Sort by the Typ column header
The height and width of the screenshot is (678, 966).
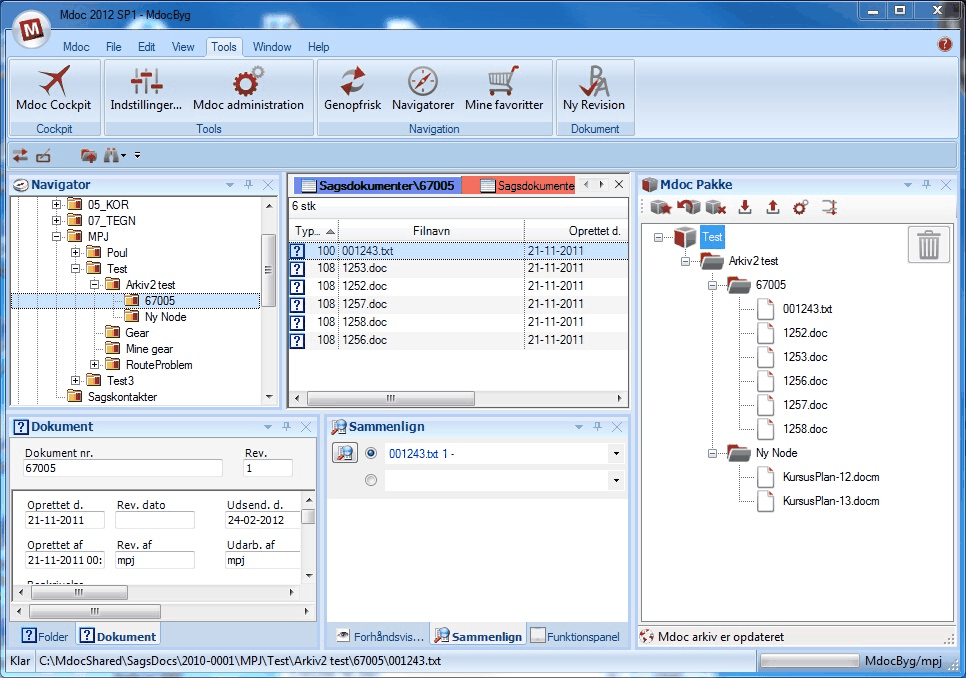(314, 231)
